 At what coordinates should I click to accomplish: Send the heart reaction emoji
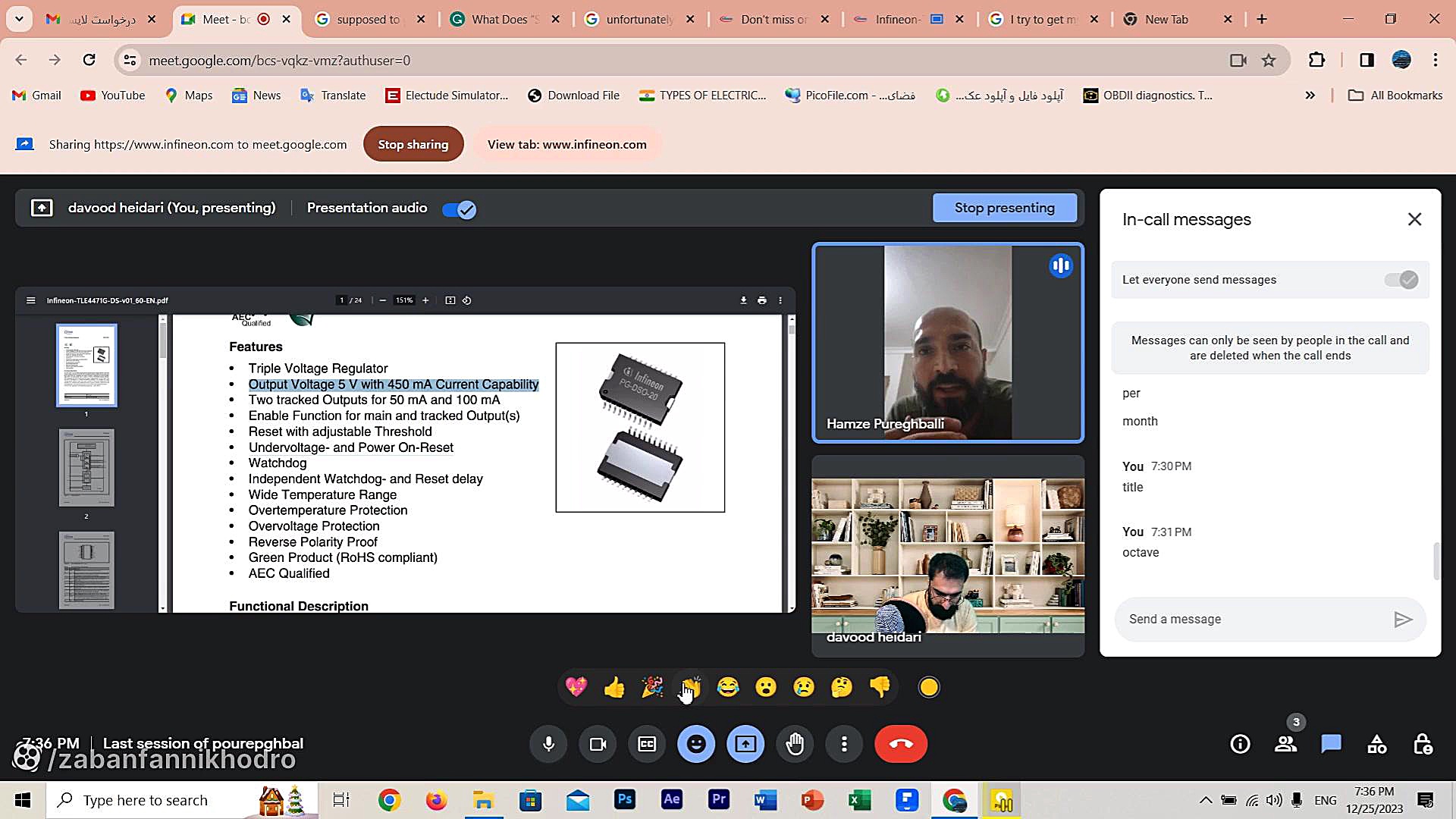click(576, 687)
